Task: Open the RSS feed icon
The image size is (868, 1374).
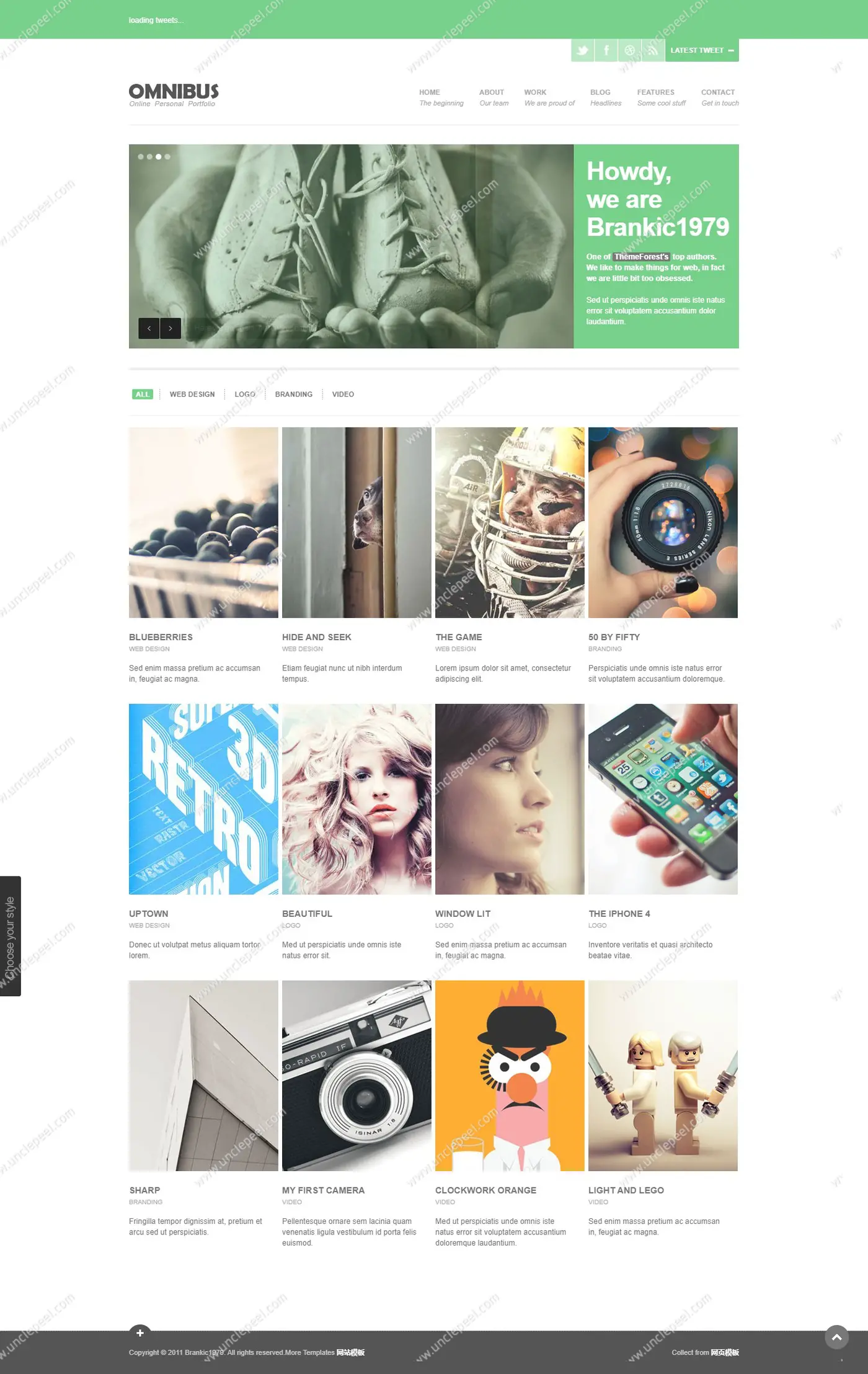Action: [653, 50]
